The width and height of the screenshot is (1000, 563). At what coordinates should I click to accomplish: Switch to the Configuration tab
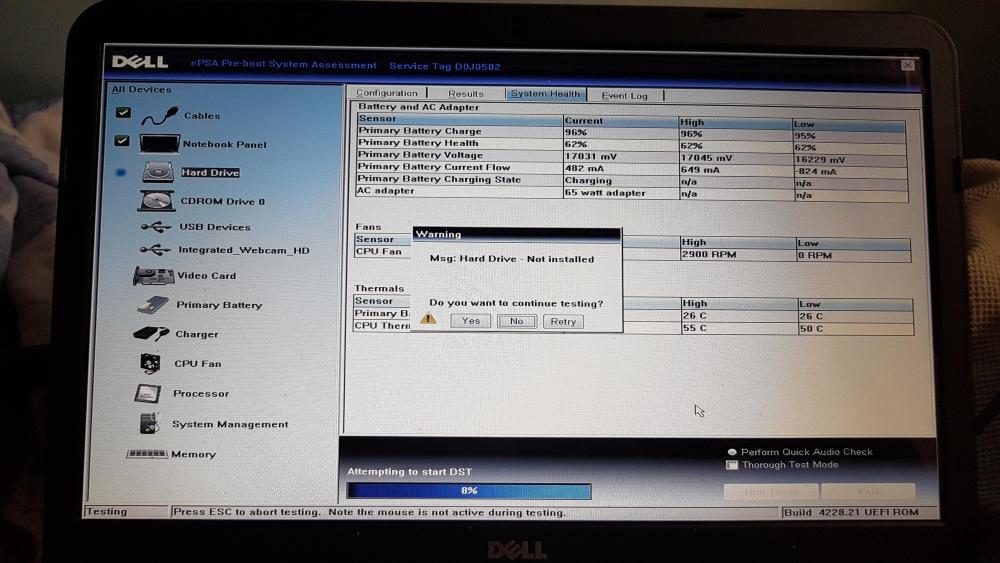tap(386, 93)
